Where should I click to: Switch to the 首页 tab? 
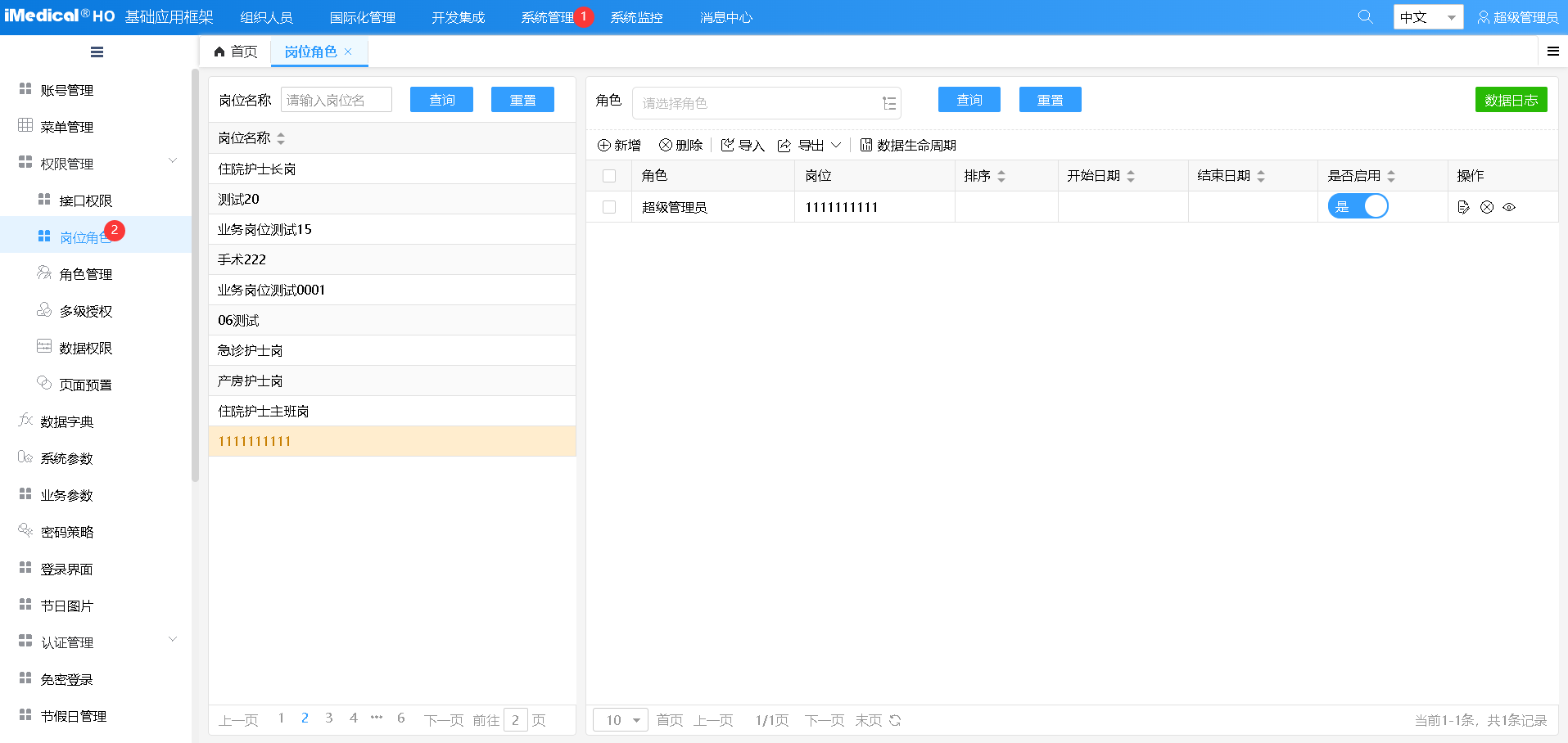(236, 52)
